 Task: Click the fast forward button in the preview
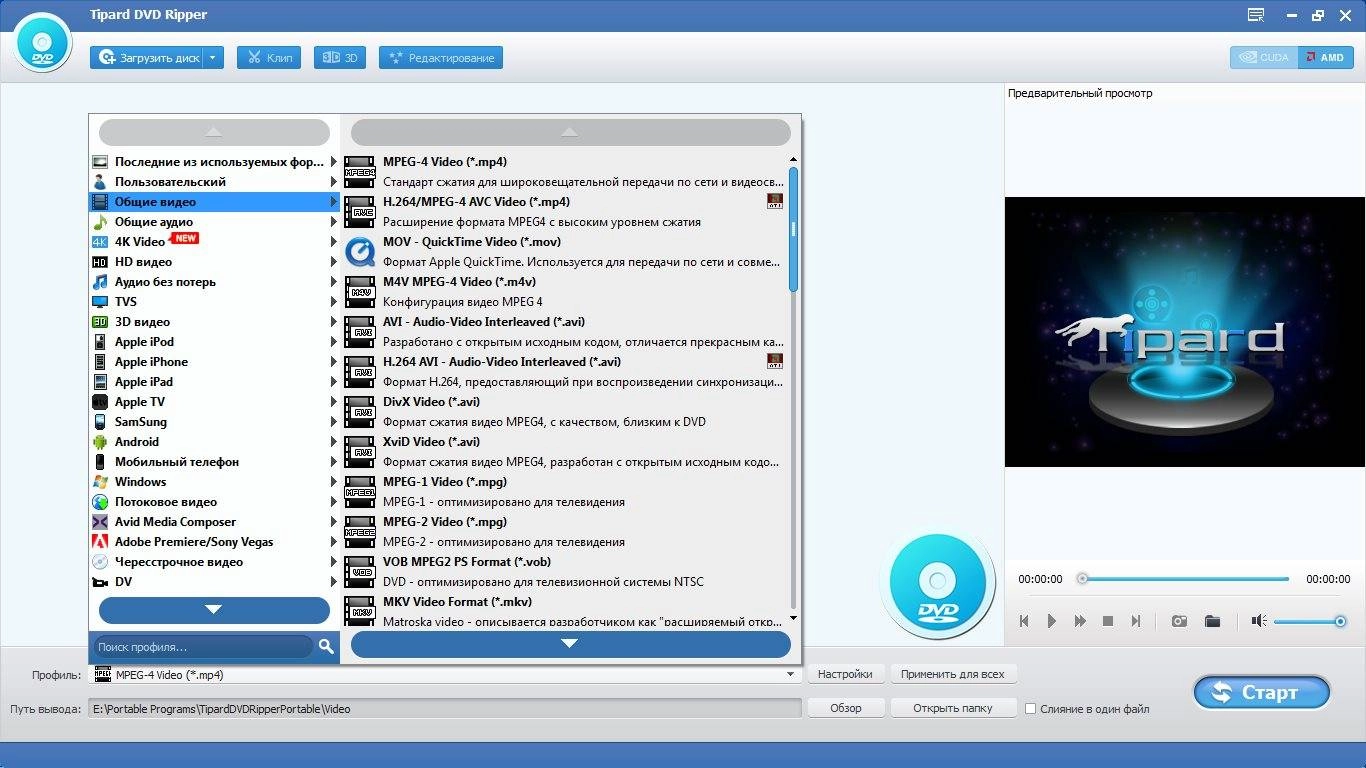click(x=1080, y=621)
